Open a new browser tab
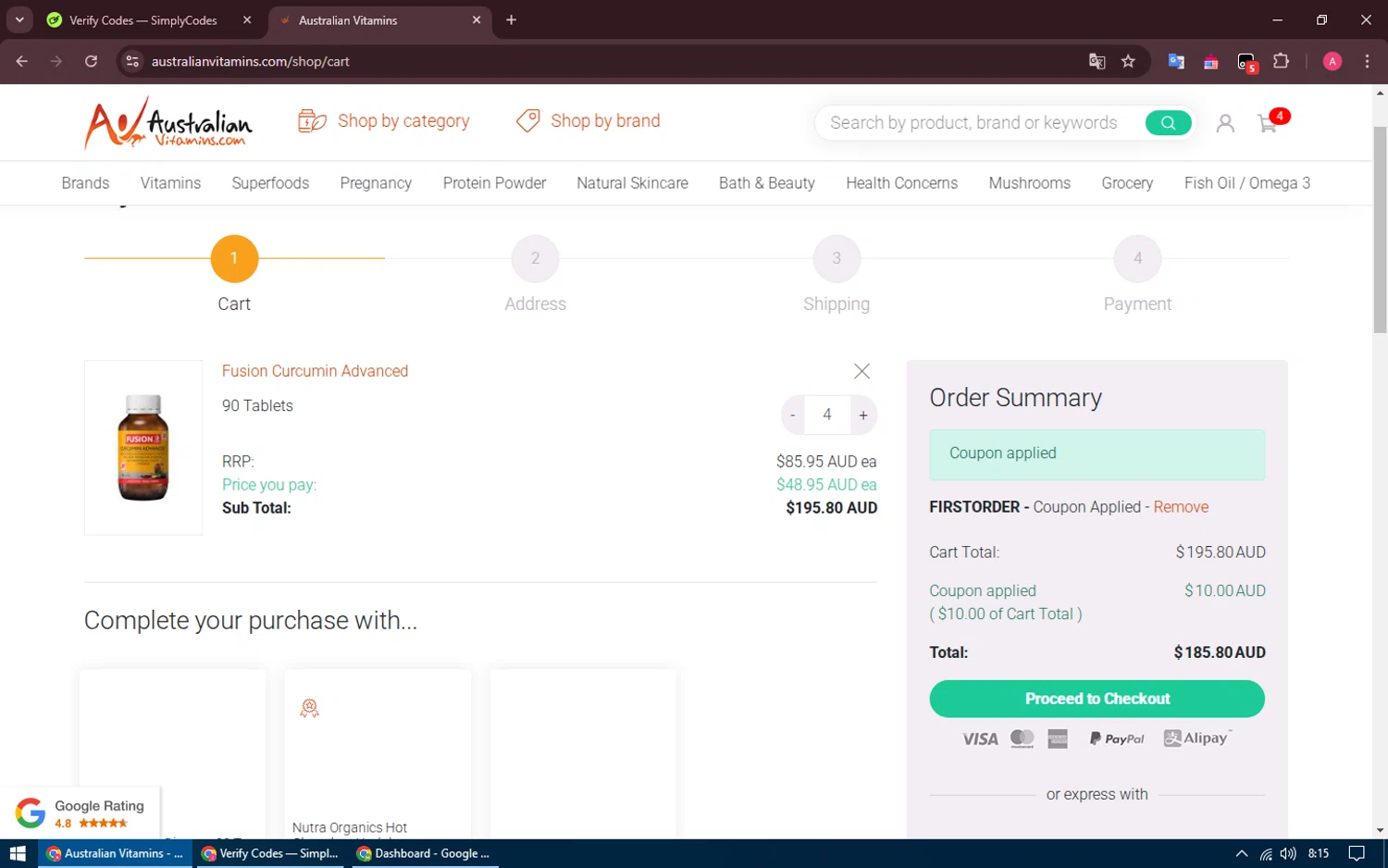The image size is (1388, 868). pos(511,20)
